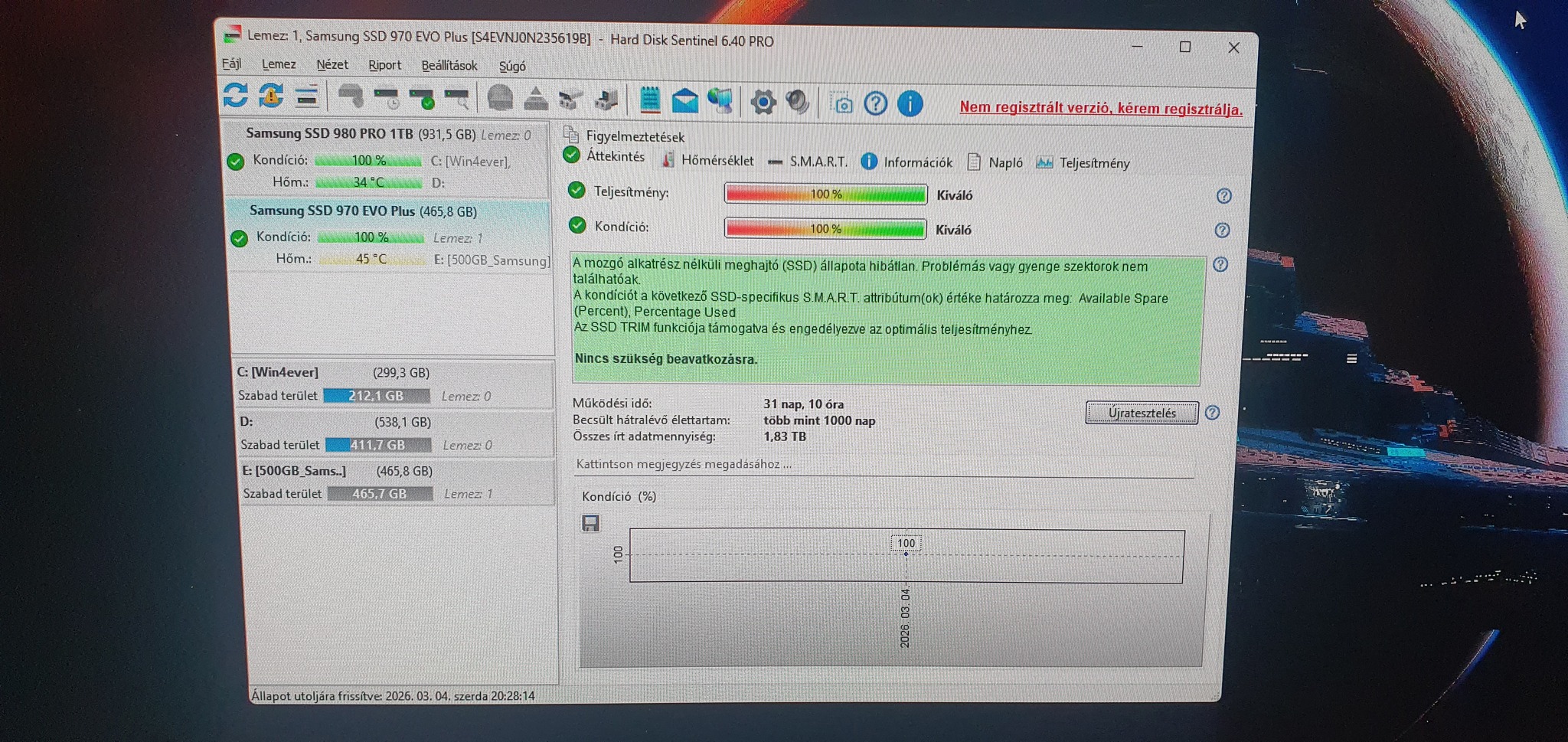
Task: Click the 465,7 GB free space bar
Action: click(380, 494)
